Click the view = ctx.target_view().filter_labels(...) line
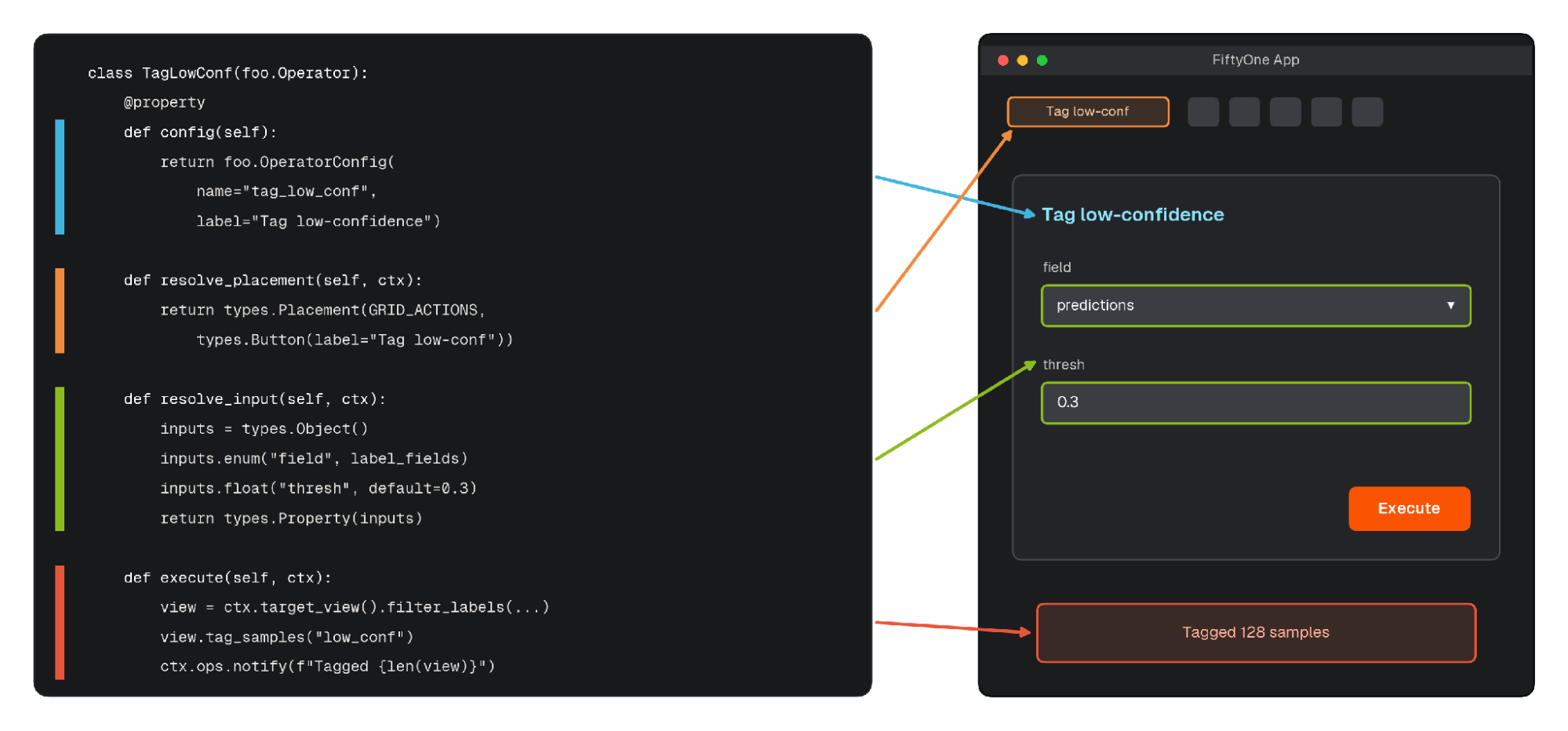1568x731 pixels. pos(355,608)
